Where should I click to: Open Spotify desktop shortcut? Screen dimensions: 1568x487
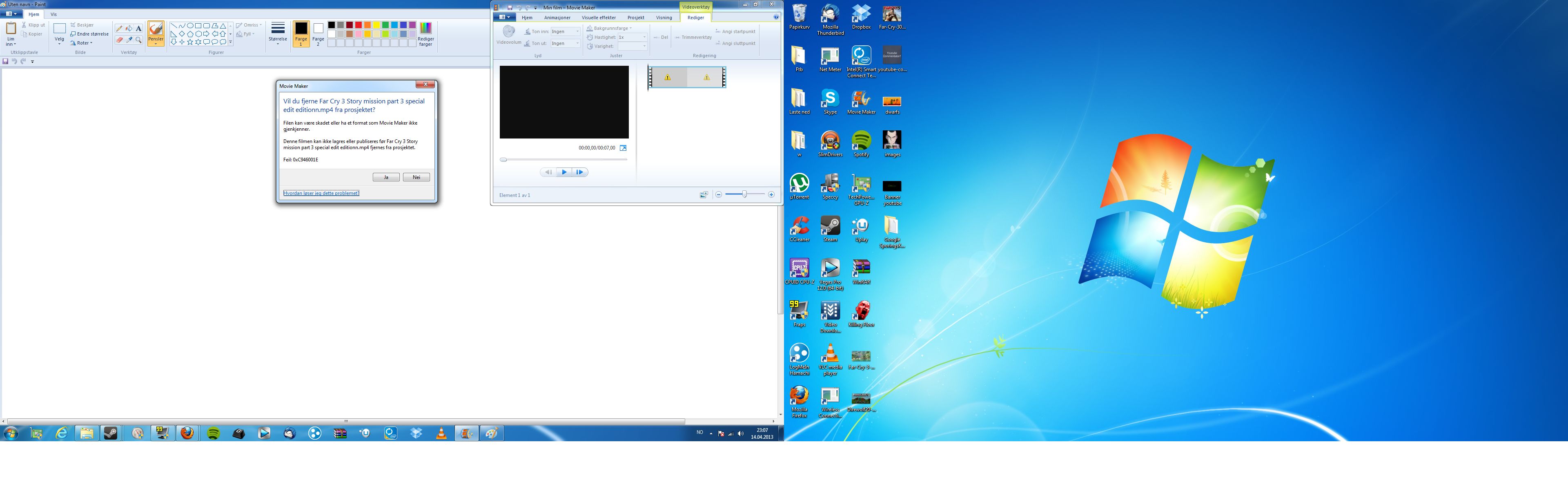(x=861, y=144)
